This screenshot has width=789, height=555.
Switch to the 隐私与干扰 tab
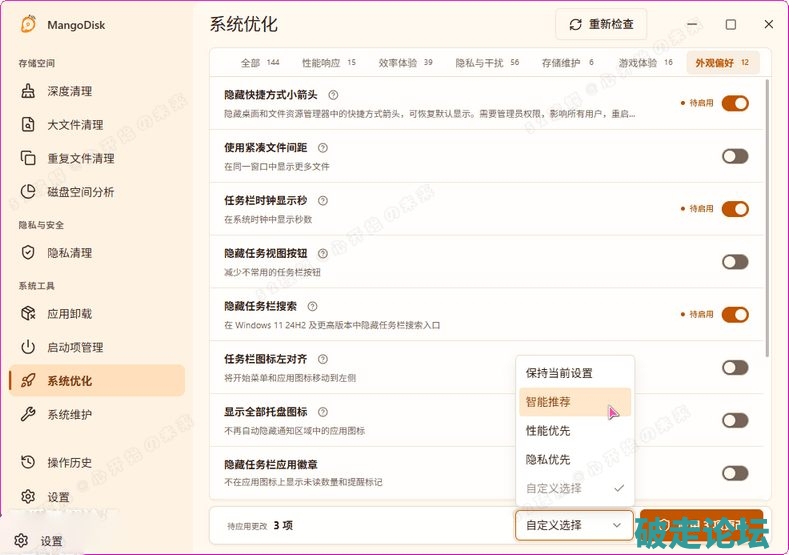pos(487,62)
